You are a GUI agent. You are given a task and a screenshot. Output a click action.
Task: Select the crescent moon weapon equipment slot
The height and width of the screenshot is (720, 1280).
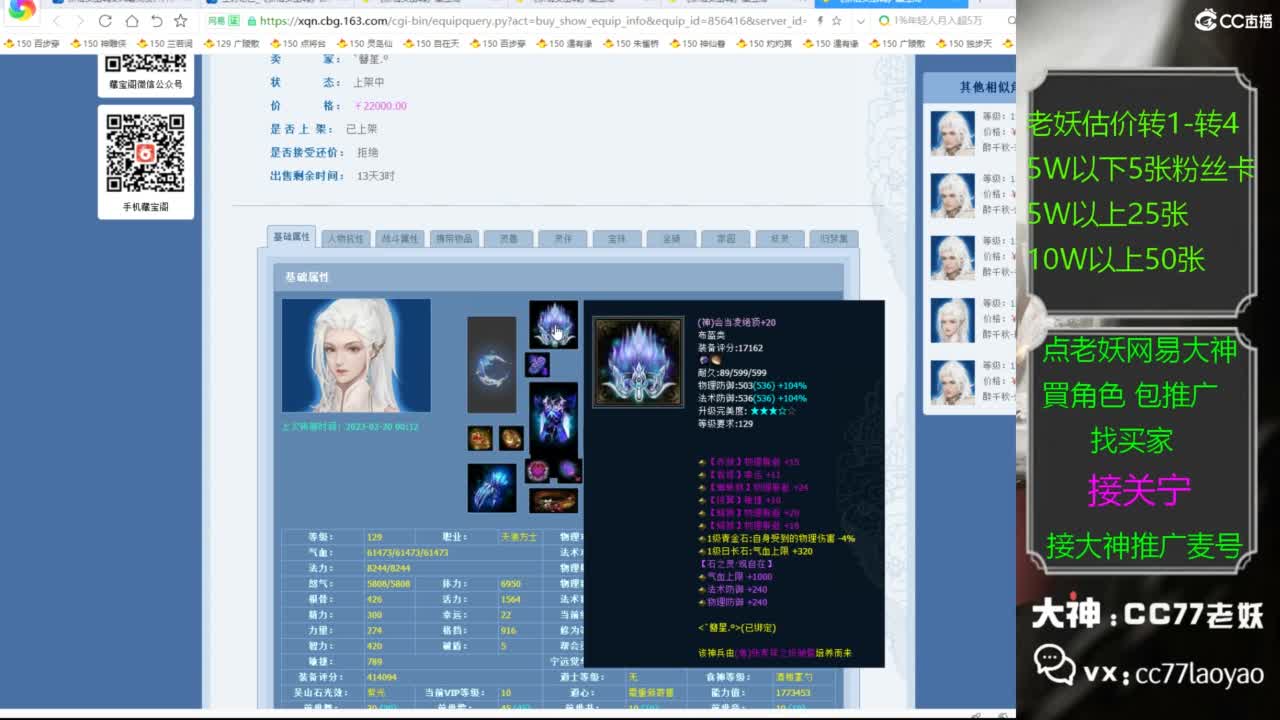coord(492,365)
